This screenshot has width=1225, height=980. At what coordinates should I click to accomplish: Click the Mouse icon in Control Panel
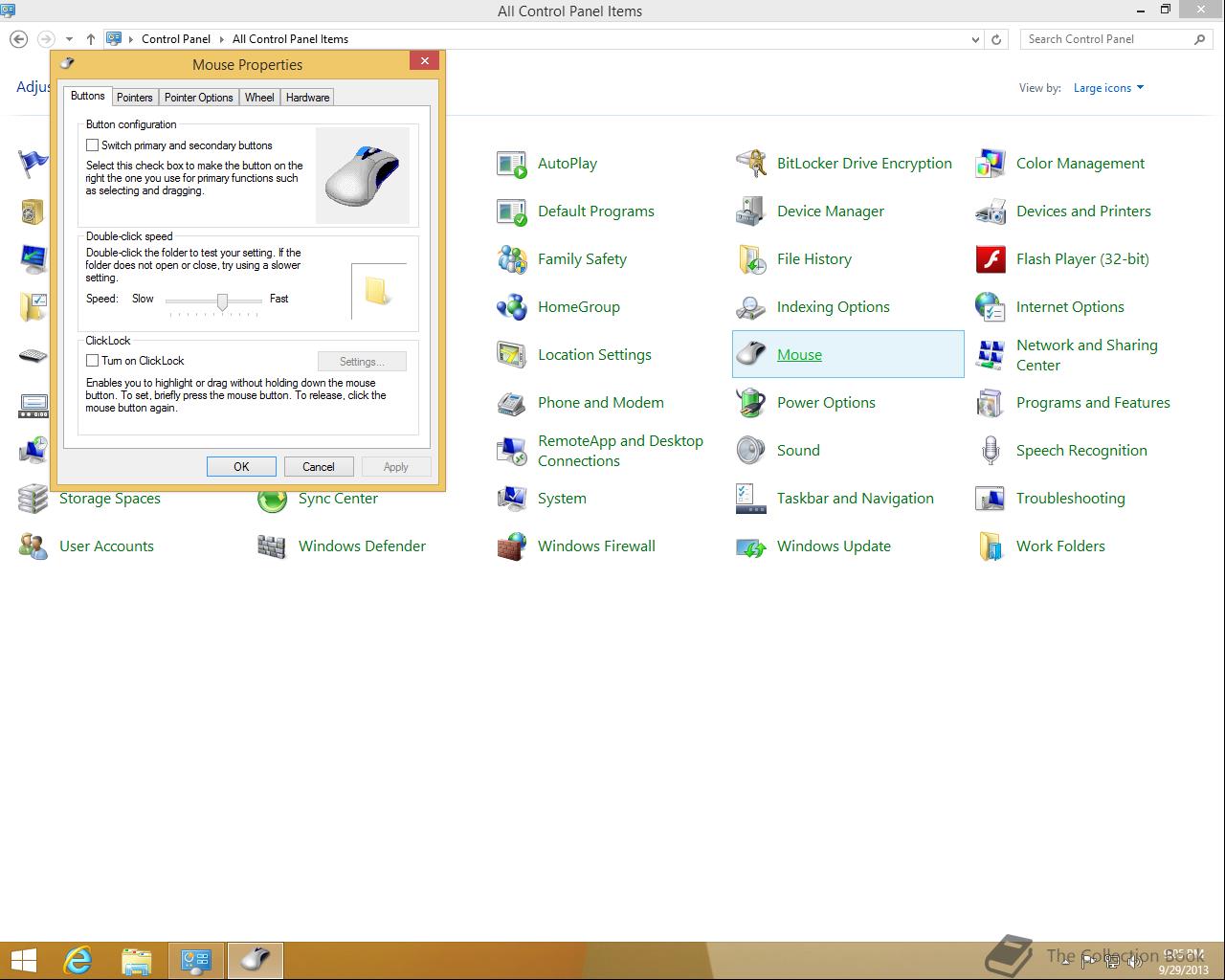coord(751,355)
